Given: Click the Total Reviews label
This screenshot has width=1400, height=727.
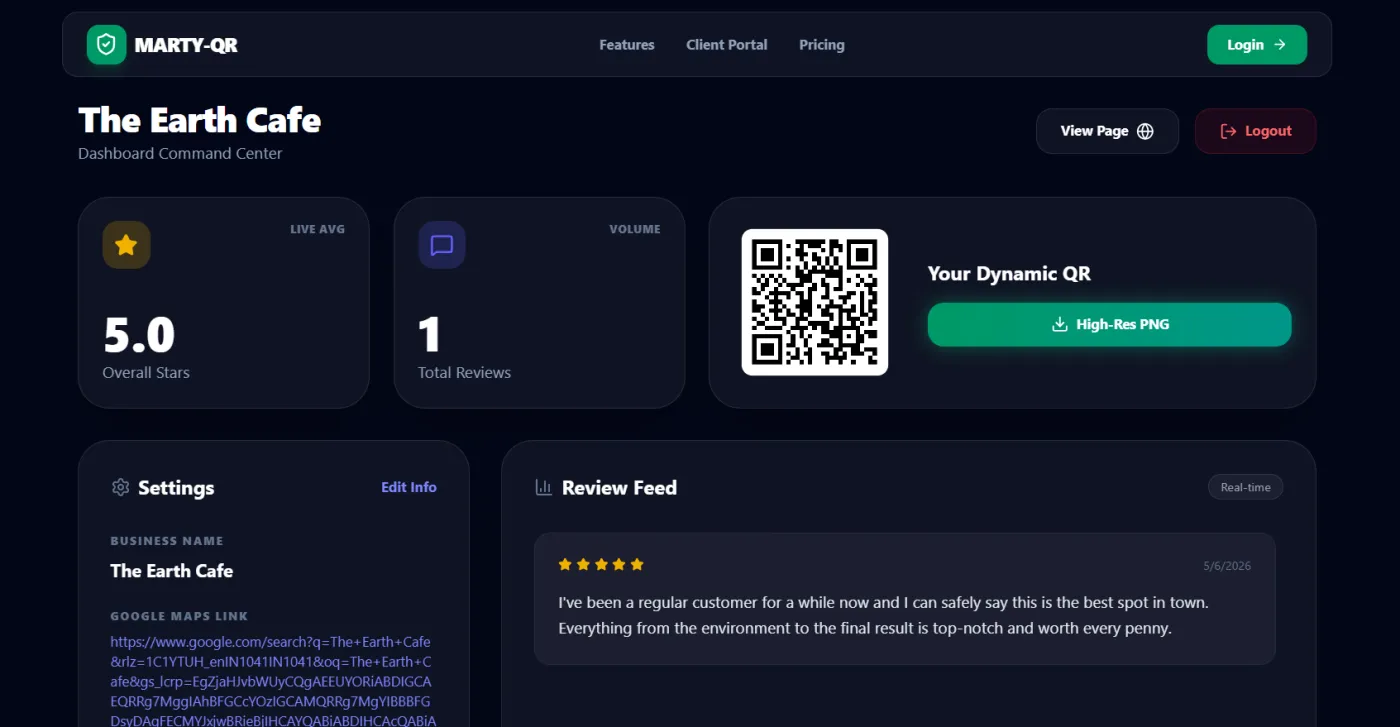Looking at the screenshot, I should pos(464,373).
